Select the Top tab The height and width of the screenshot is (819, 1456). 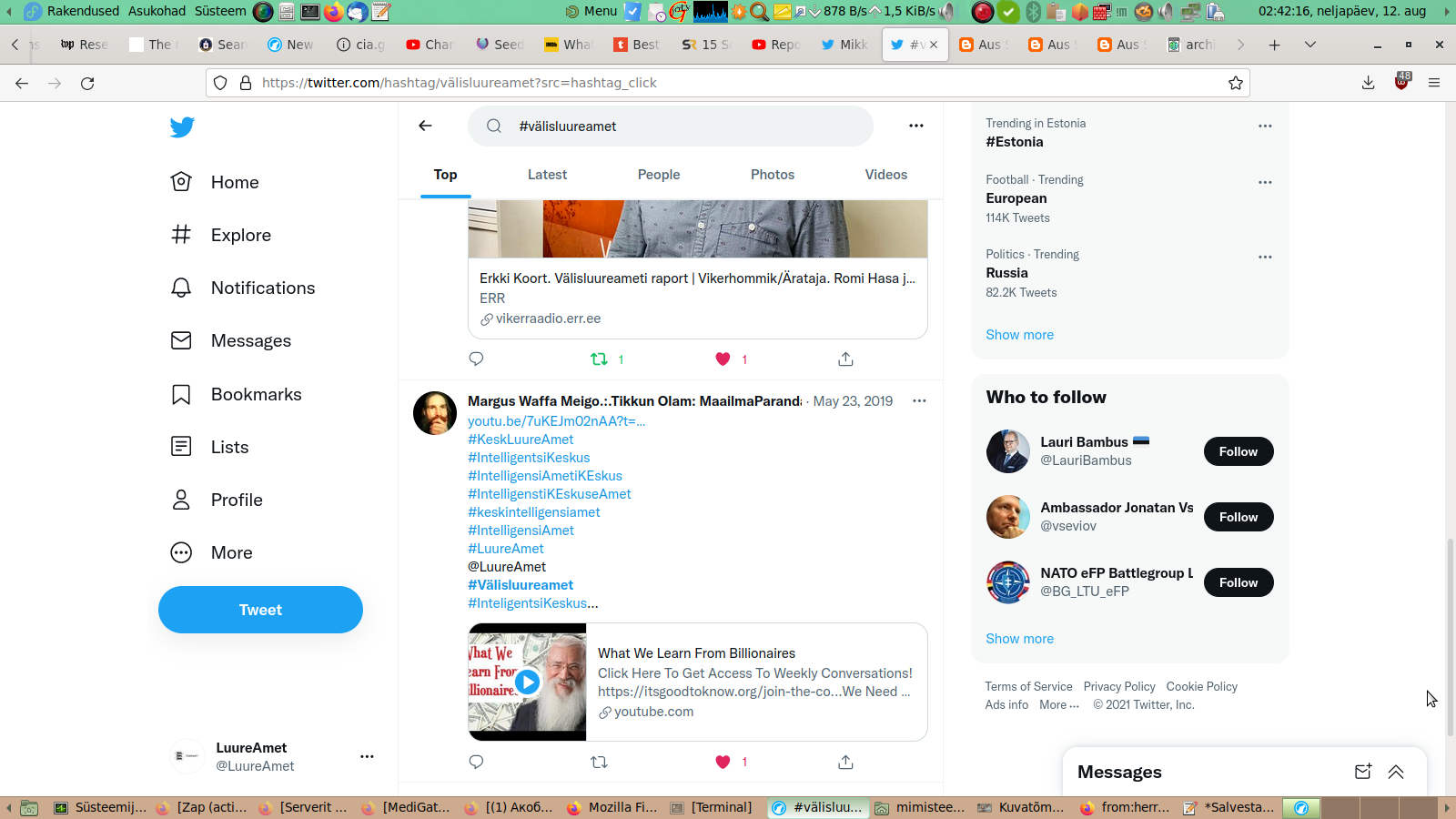pos(445,175)
